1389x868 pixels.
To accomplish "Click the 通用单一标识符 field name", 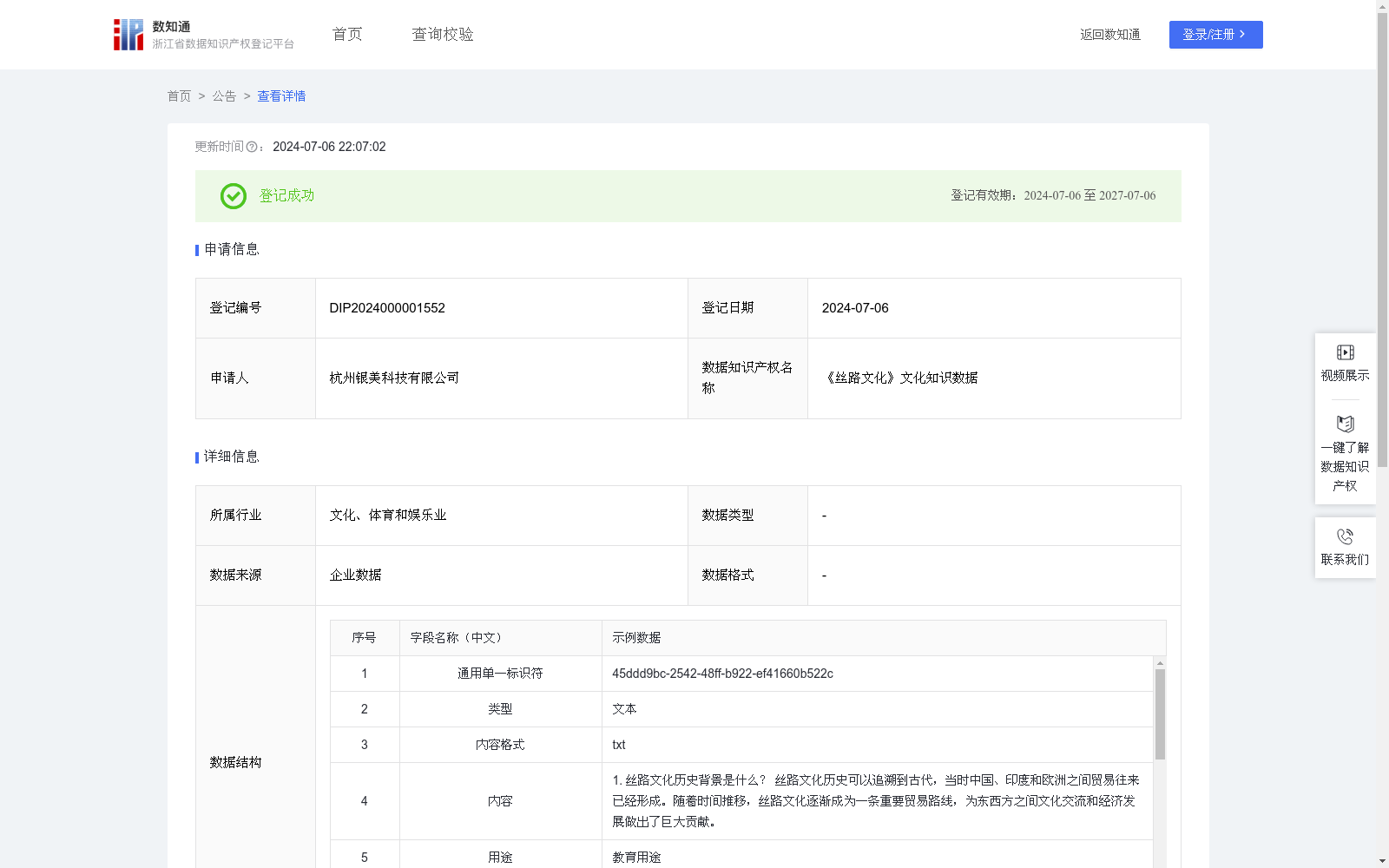I will pyautogui.click(x=500, y=674).
